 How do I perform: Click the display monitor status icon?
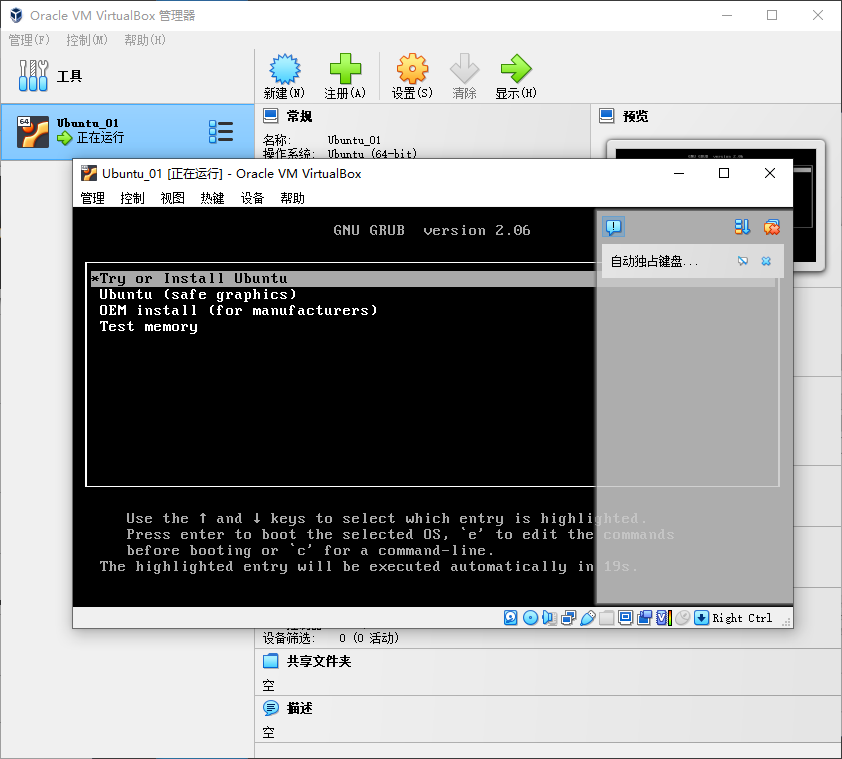pyautogui.click(x=626, y=618)
